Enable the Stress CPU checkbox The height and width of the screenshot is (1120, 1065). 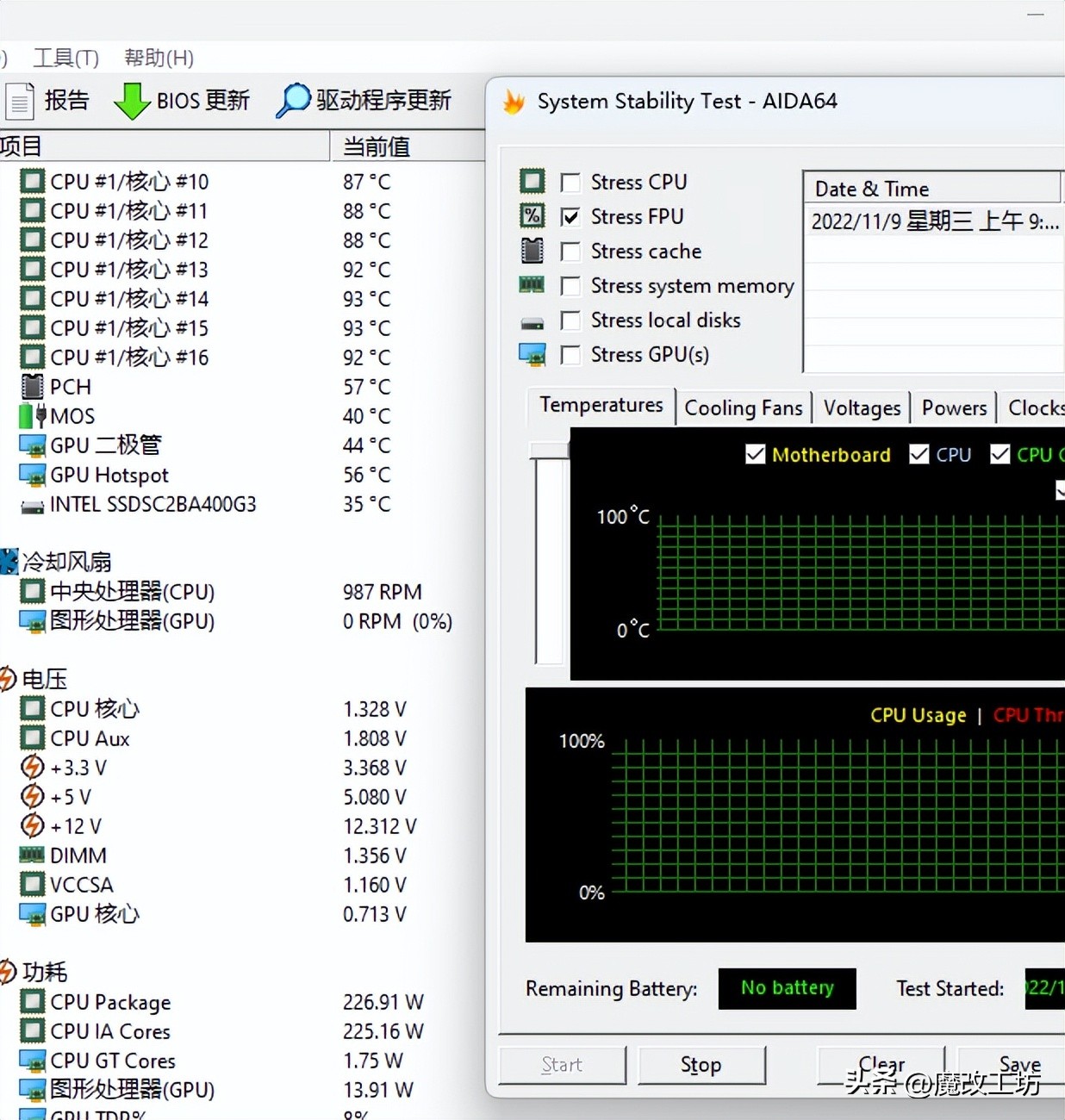(x=570, y=182)
